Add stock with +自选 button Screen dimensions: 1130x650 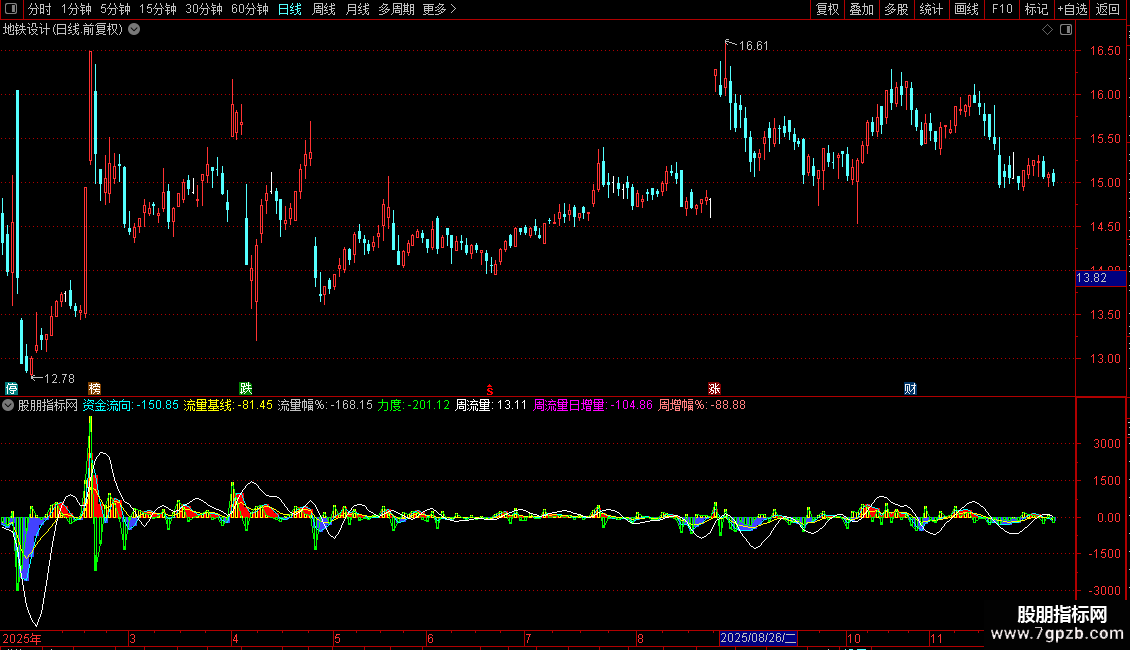coord(1072,9)
